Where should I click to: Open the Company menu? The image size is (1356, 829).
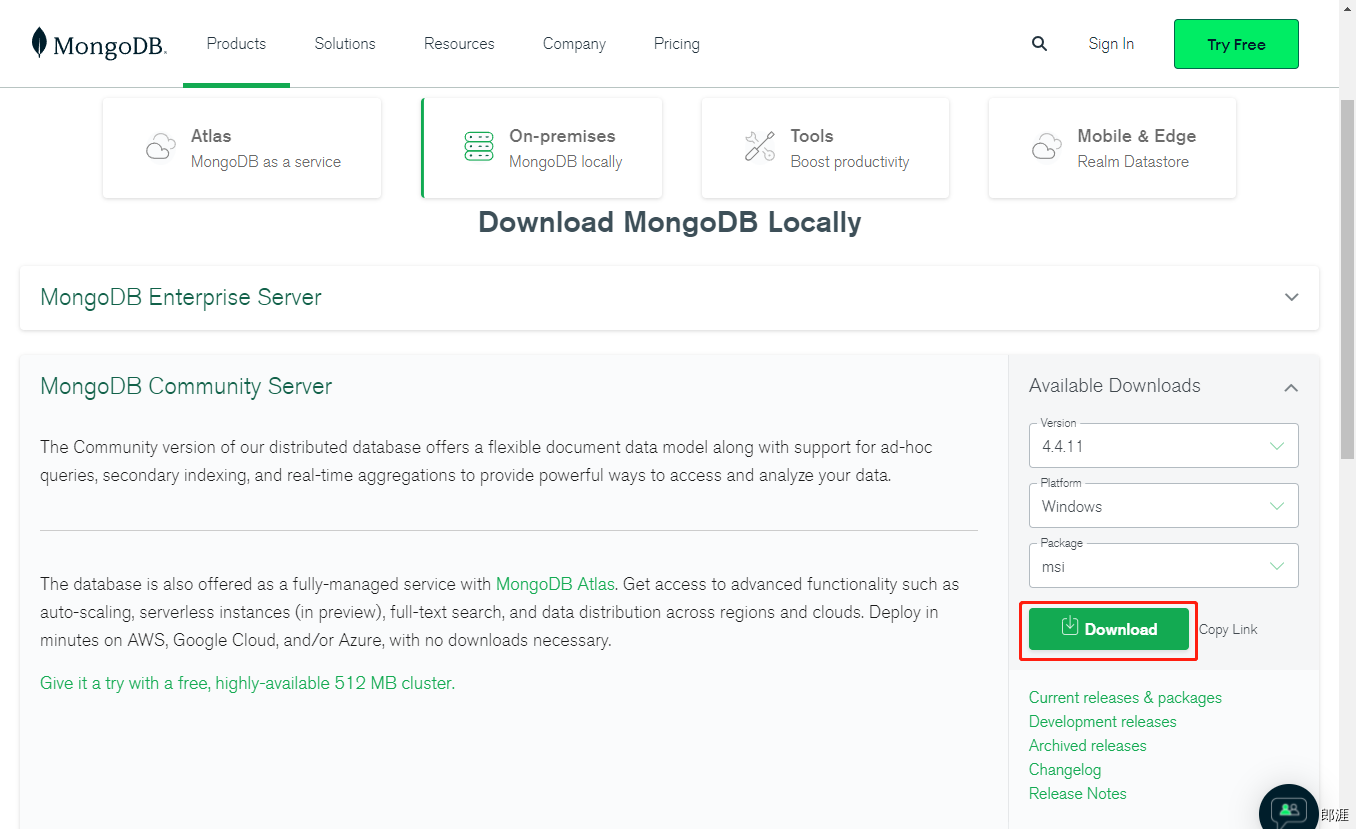click(574, 44)
